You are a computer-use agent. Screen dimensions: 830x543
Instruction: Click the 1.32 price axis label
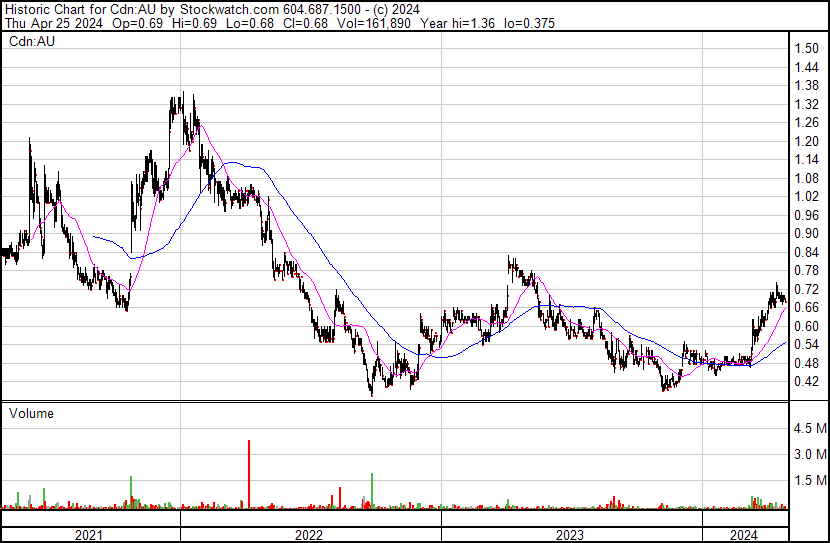(807, 104)
